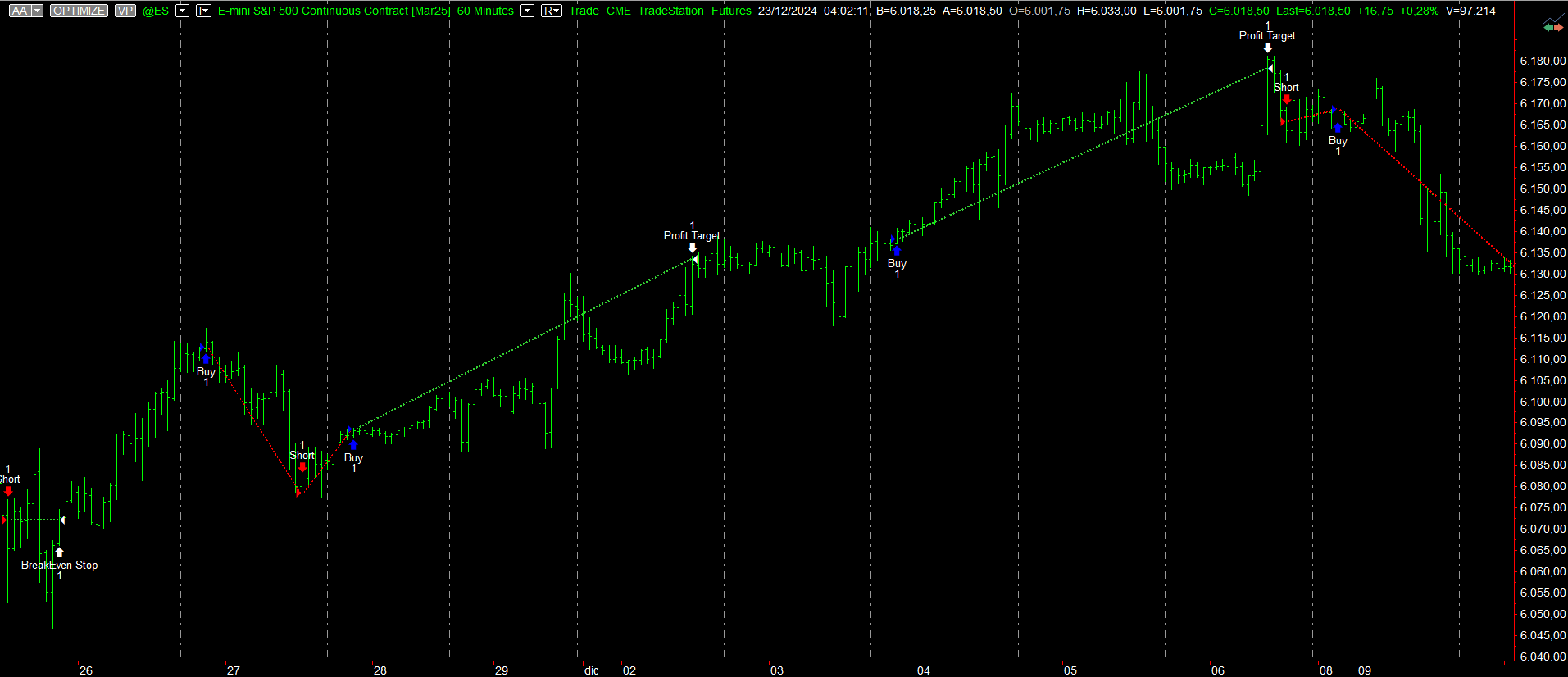Image resolution: width=1568 pixels, height=677 pixels.
Task: Click the BreakEven Stop arrow marker
Action: point(59,552)
